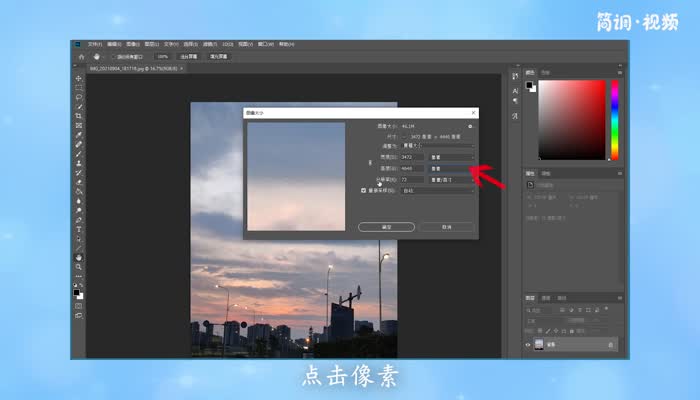
Task: Open the Width unit dropdown
Action: coord(449,157)
